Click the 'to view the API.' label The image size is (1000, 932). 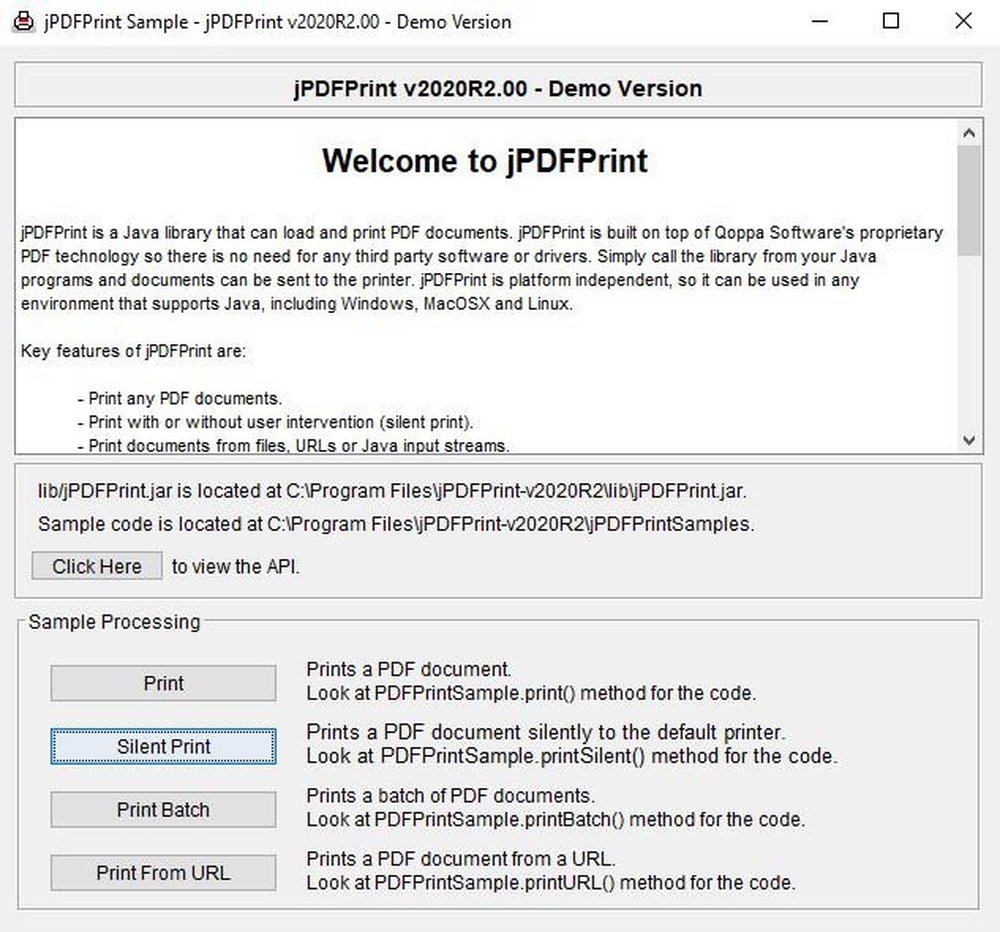point(235,566)
